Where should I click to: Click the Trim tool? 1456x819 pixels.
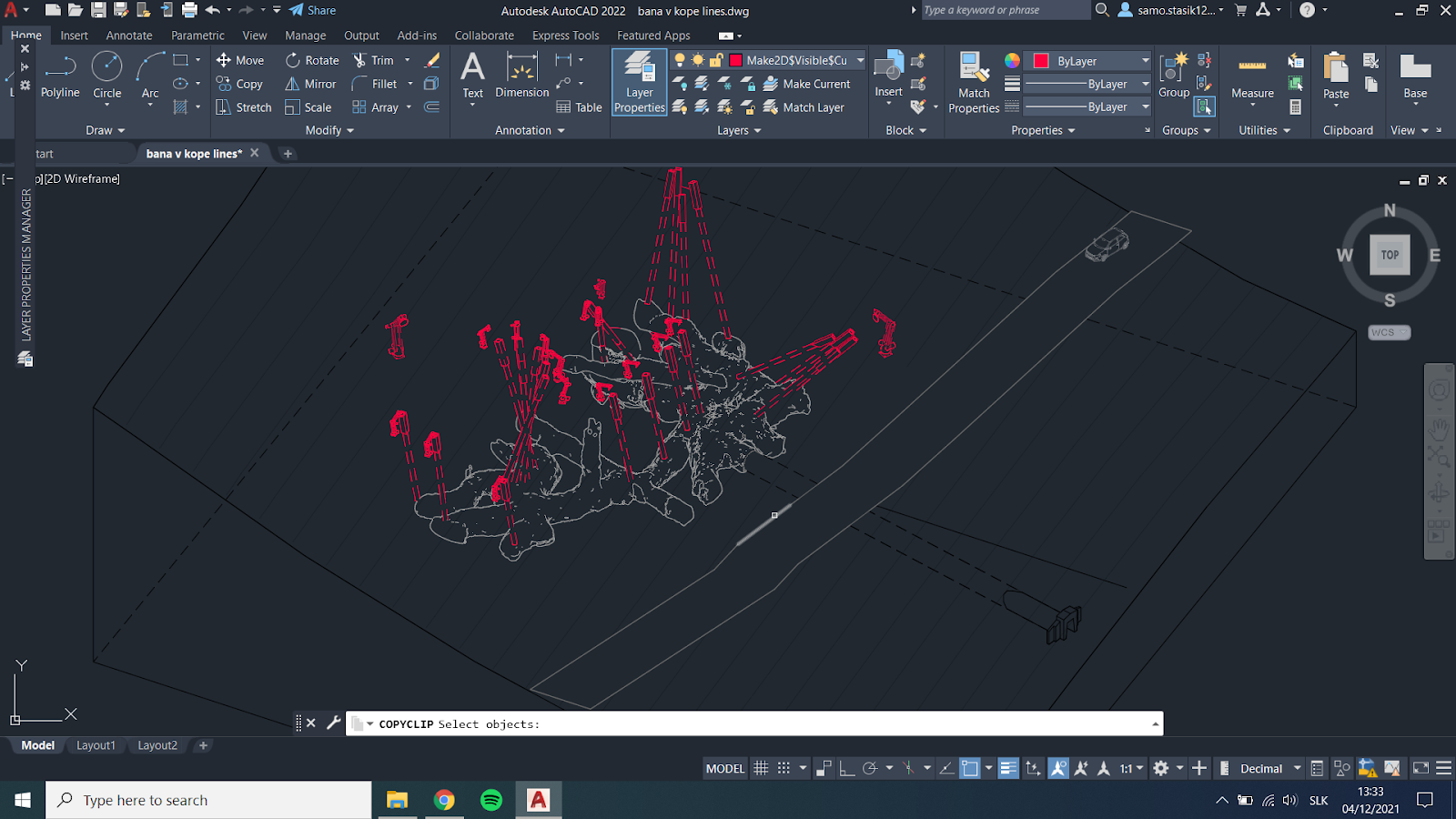pos(374,60)
